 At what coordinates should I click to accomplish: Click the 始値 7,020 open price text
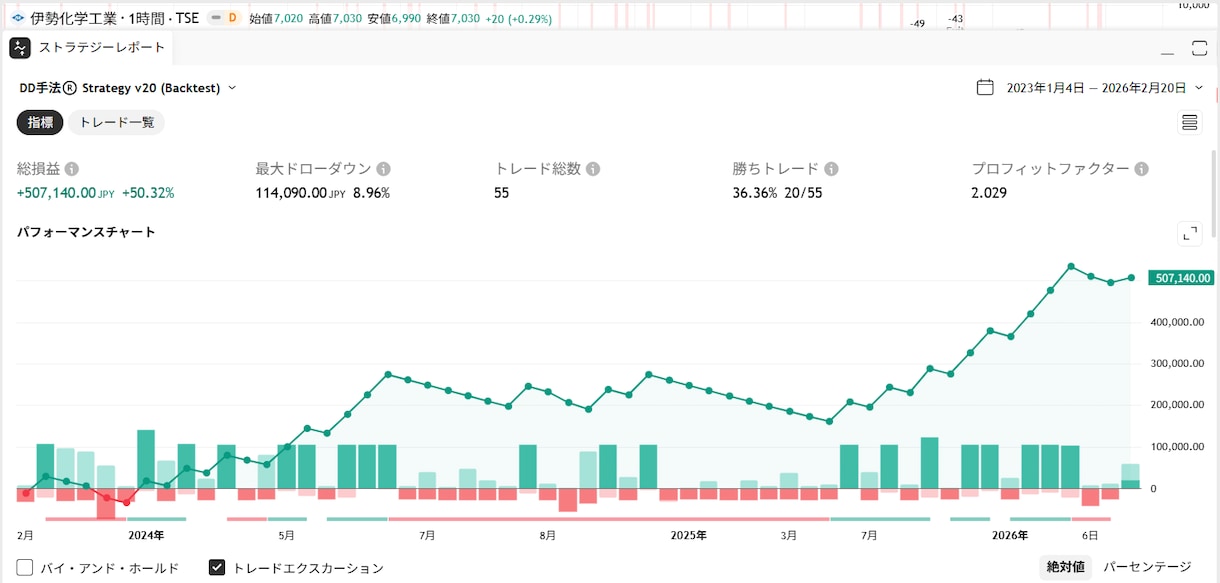(x=276, y=18)
